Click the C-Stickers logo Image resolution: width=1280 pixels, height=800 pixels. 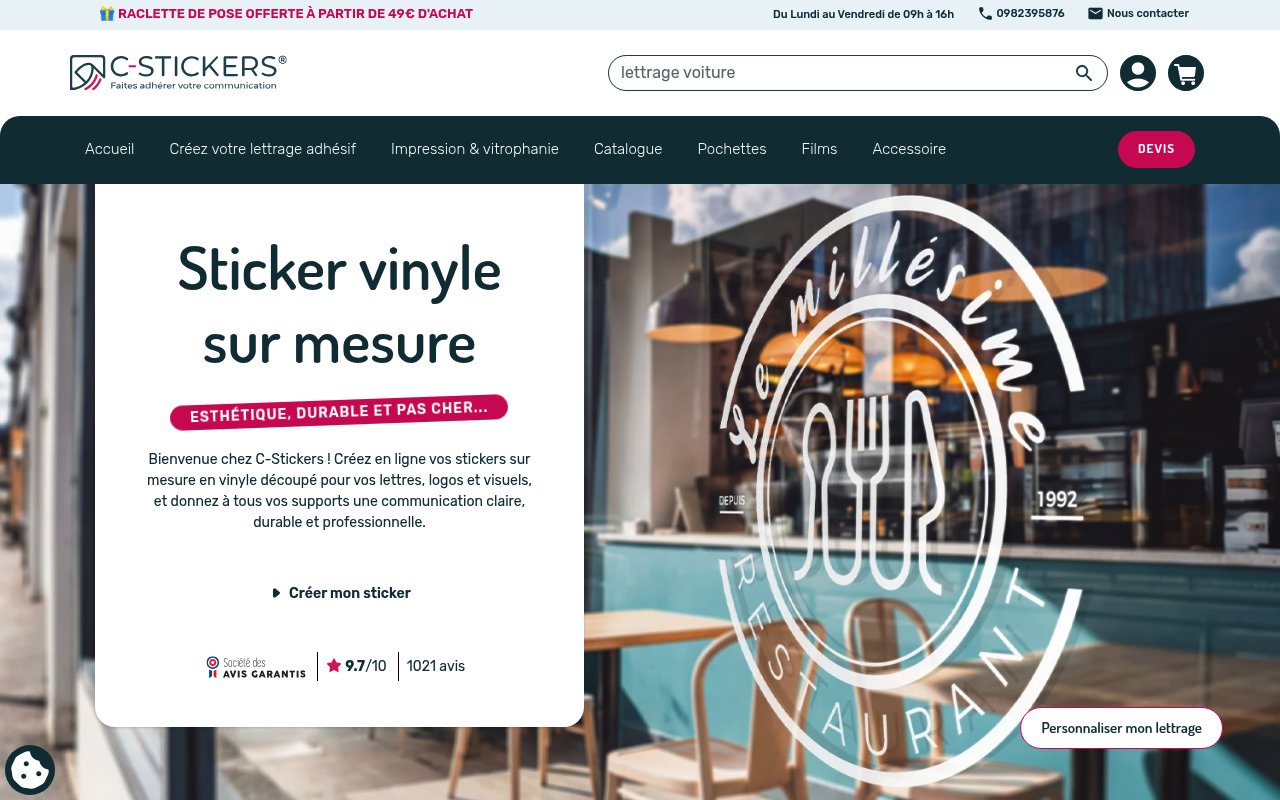(178, 72)
